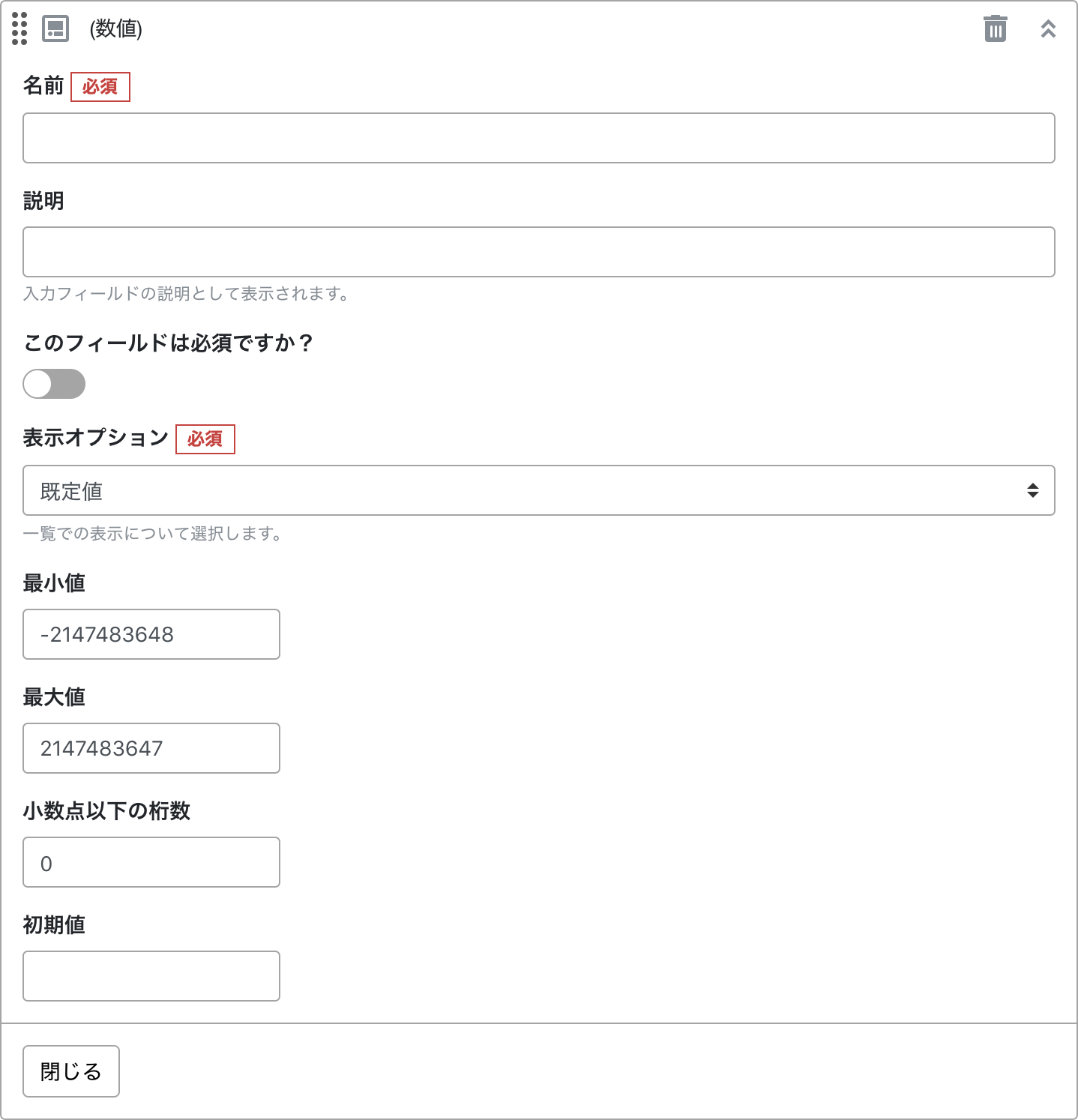Click the 必須 badge beside 名前

tap(100, 87)
